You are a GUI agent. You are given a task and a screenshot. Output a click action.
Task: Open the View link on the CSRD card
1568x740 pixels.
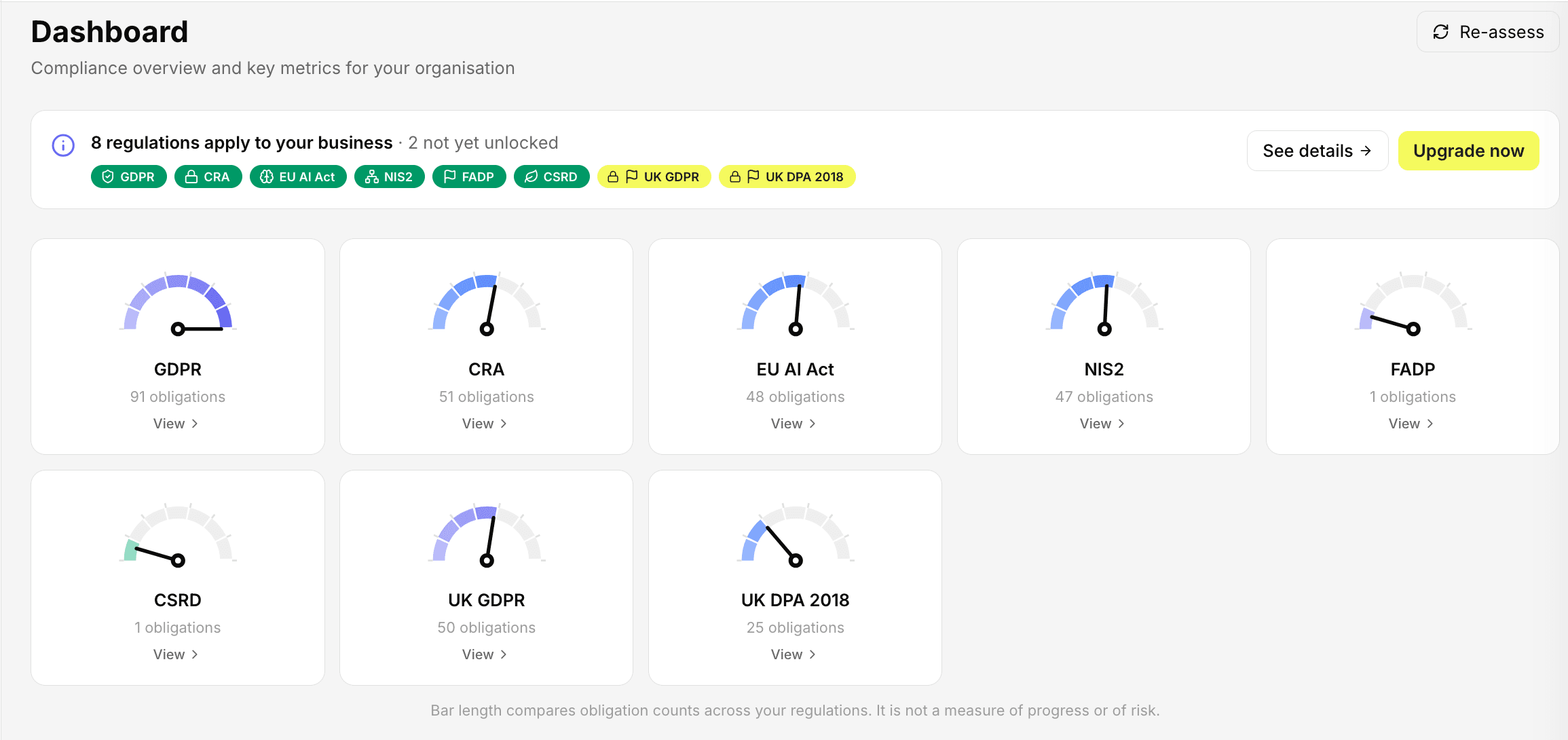tap(176, 654)
